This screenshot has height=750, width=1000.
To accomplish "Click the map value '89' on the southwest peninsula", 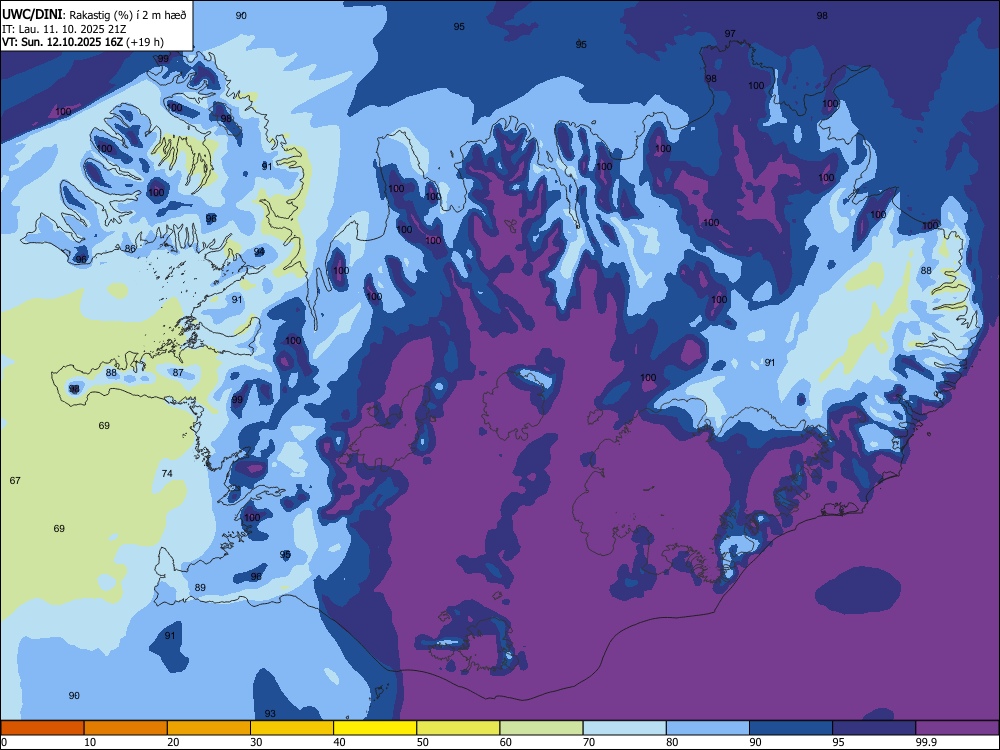I will [x=200, y=587].
